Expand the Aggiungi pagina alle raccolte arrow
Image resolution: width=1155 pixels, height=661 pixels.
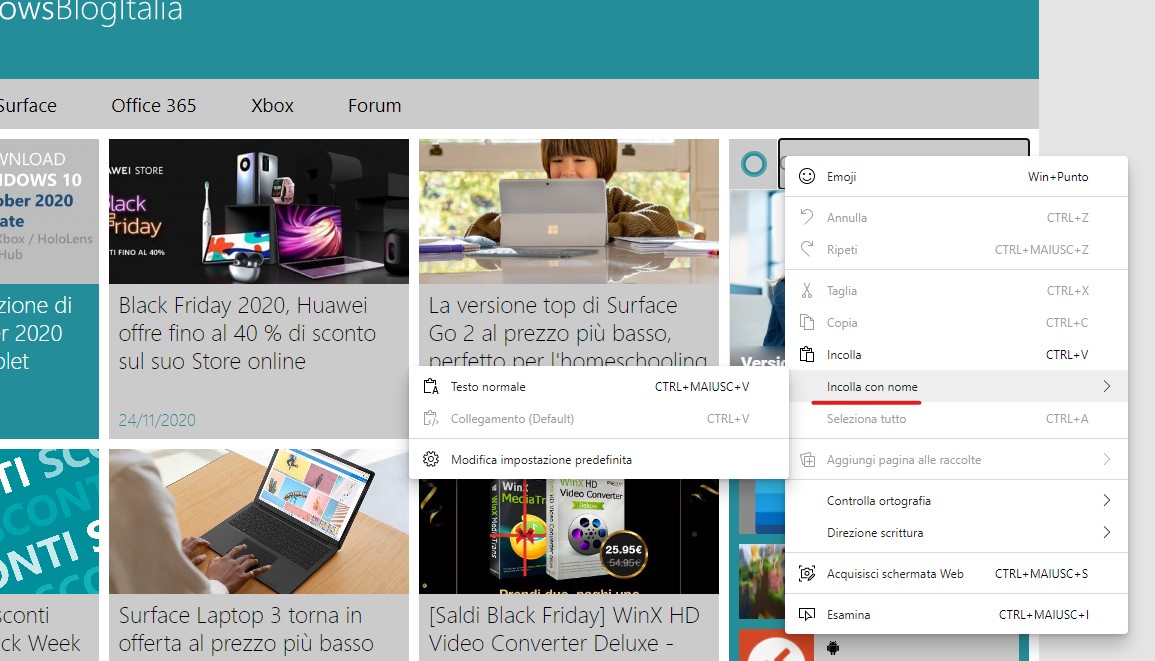point(1106,459)
